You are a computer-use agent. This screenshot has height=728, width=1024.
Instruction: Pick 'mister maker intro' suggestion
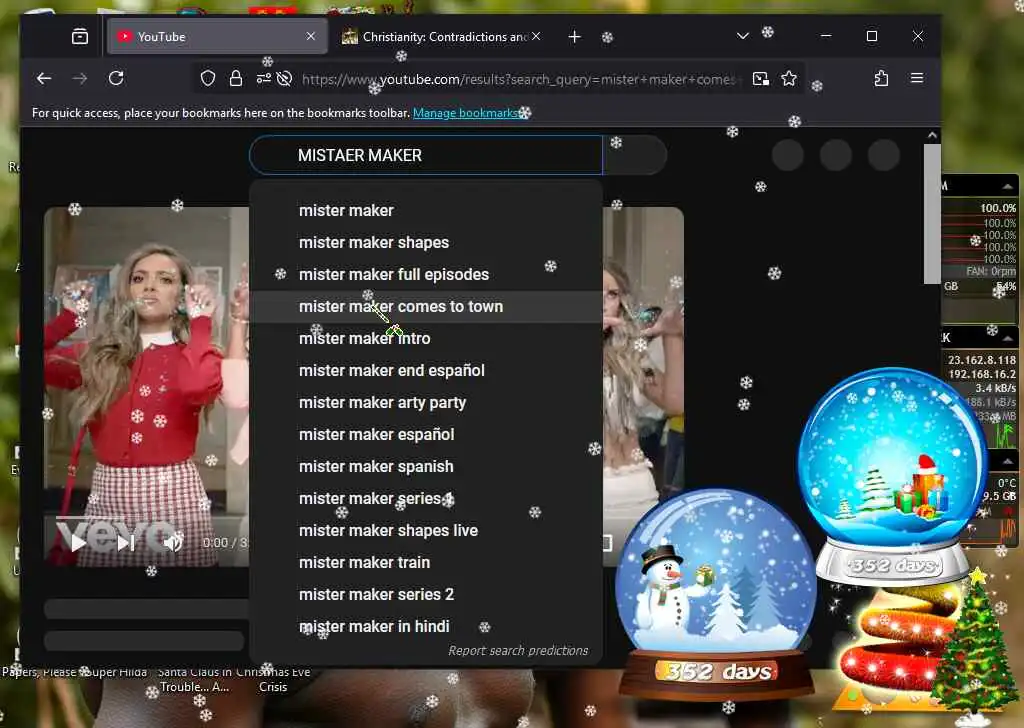pos(426,338)
